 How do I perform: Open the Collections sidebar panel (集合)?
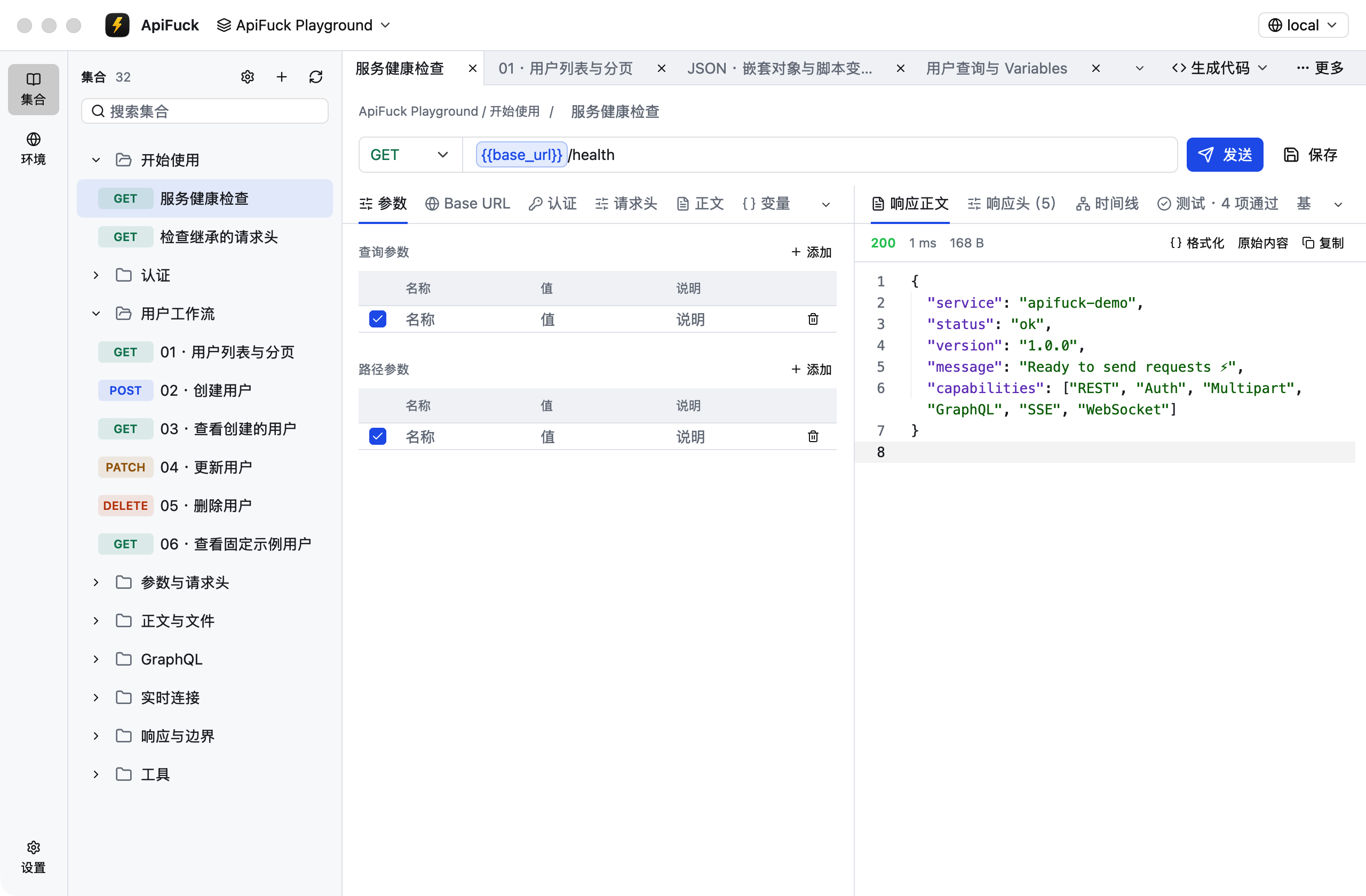click(x=33, y=89)
